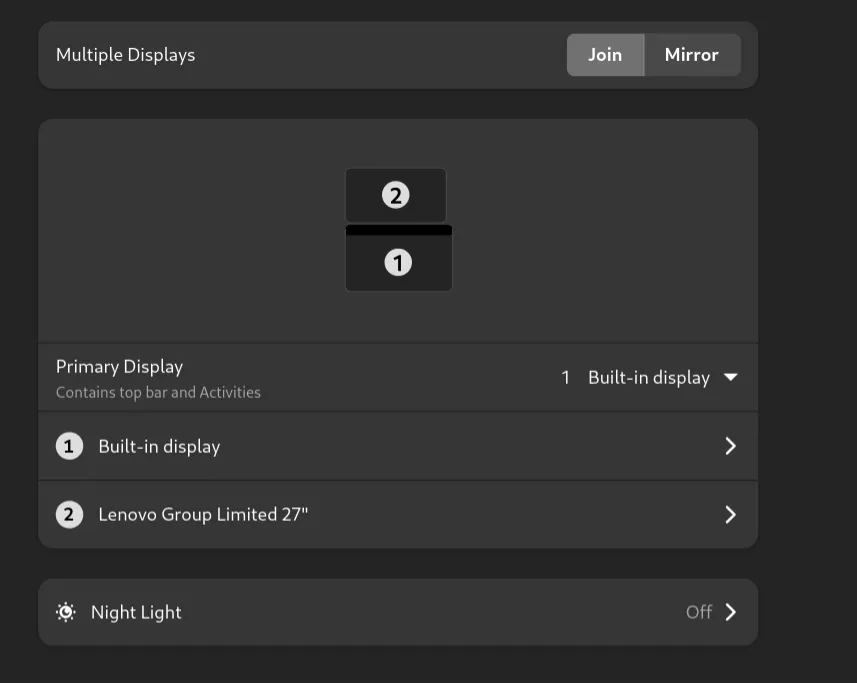
Task: Click the number 2 badge in preview
Action: click(x=396, y=195)
